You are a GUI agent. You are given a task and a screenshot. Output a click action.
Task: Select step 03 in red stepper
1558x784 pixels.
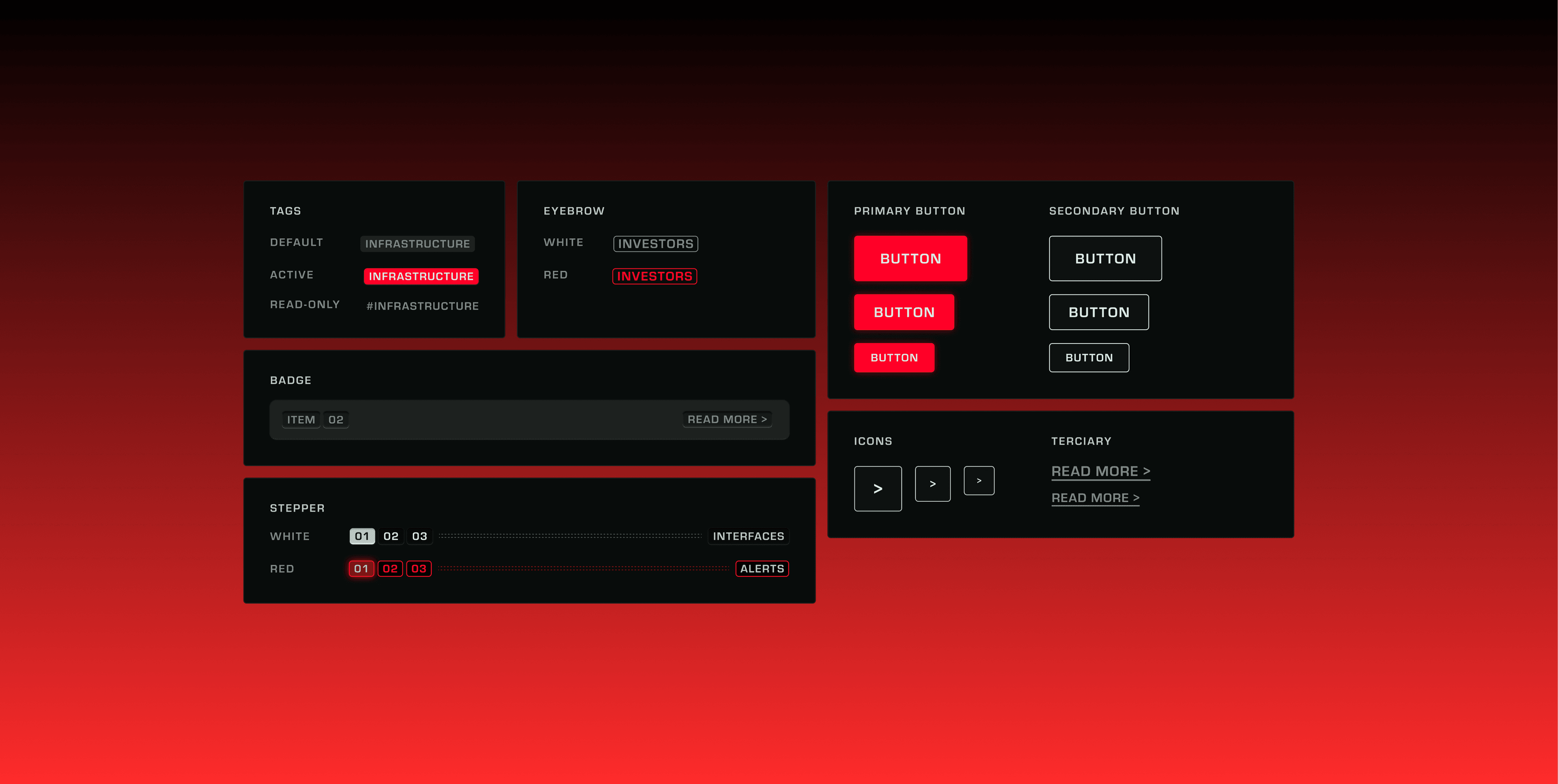tap(419, 569)
